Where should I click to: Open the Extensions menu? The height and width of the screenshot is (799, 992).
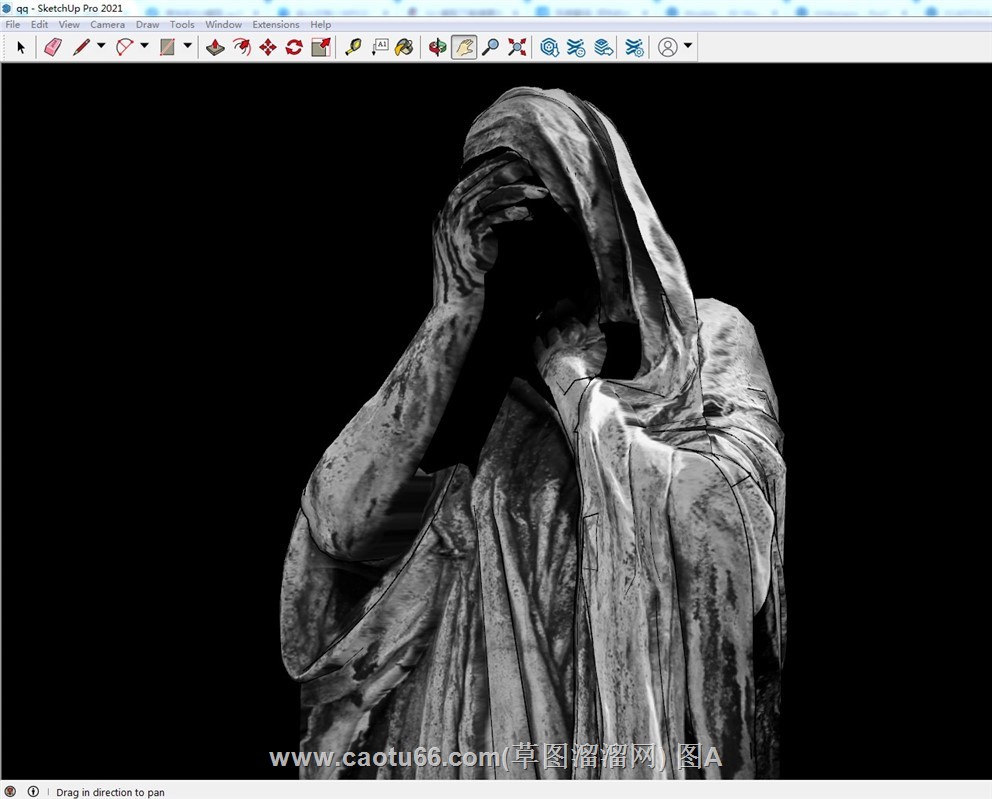click(x=276, y=25)
